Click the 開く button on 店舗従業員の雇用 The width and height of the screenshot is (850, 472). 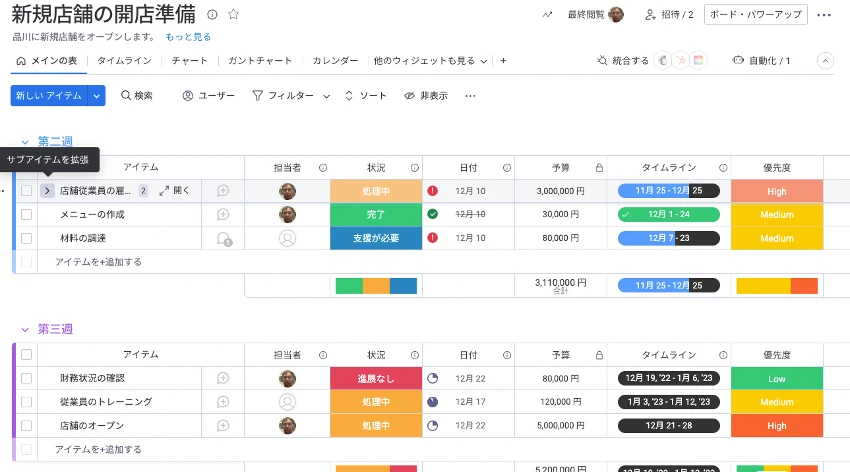tap(175, 191)
